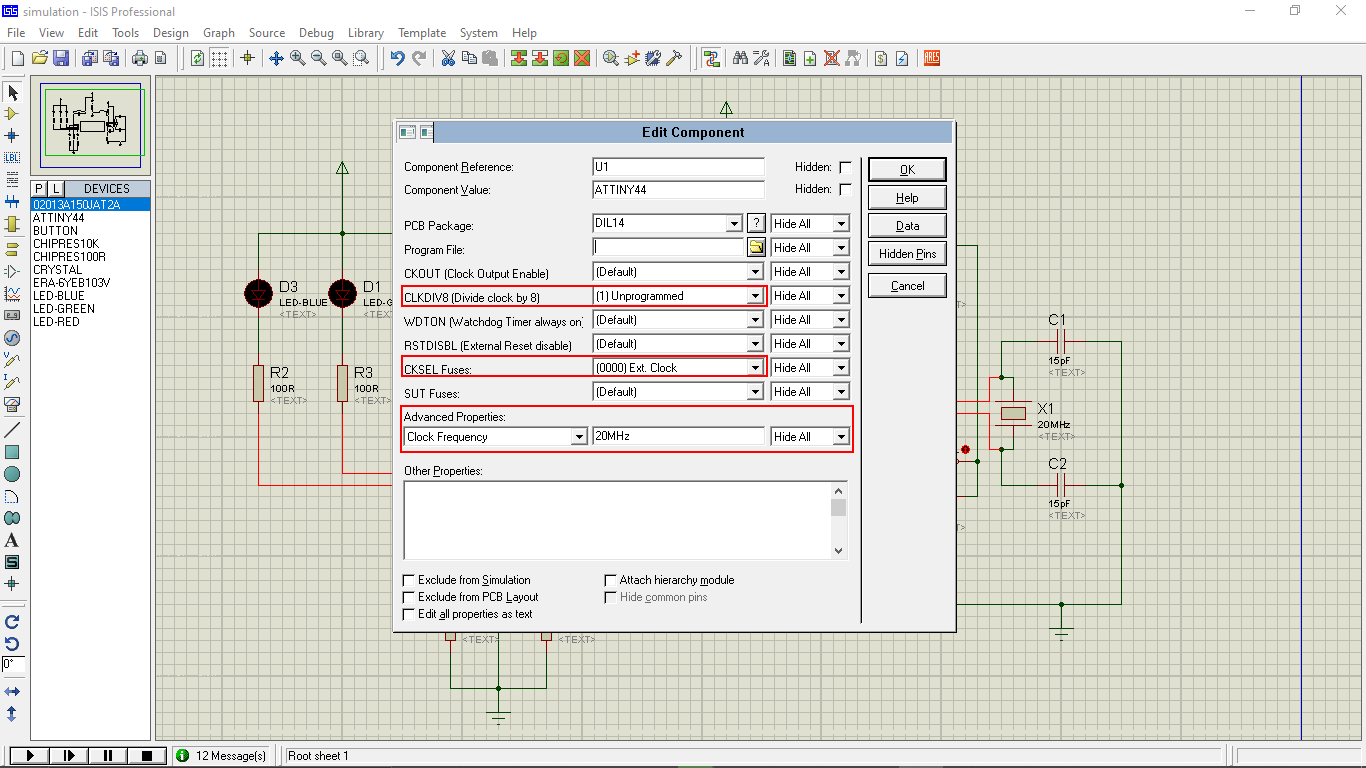This screenshot has width=1366, height=768.
Task: Click the PCB package question mark button
Action: [x=756, y=223]
